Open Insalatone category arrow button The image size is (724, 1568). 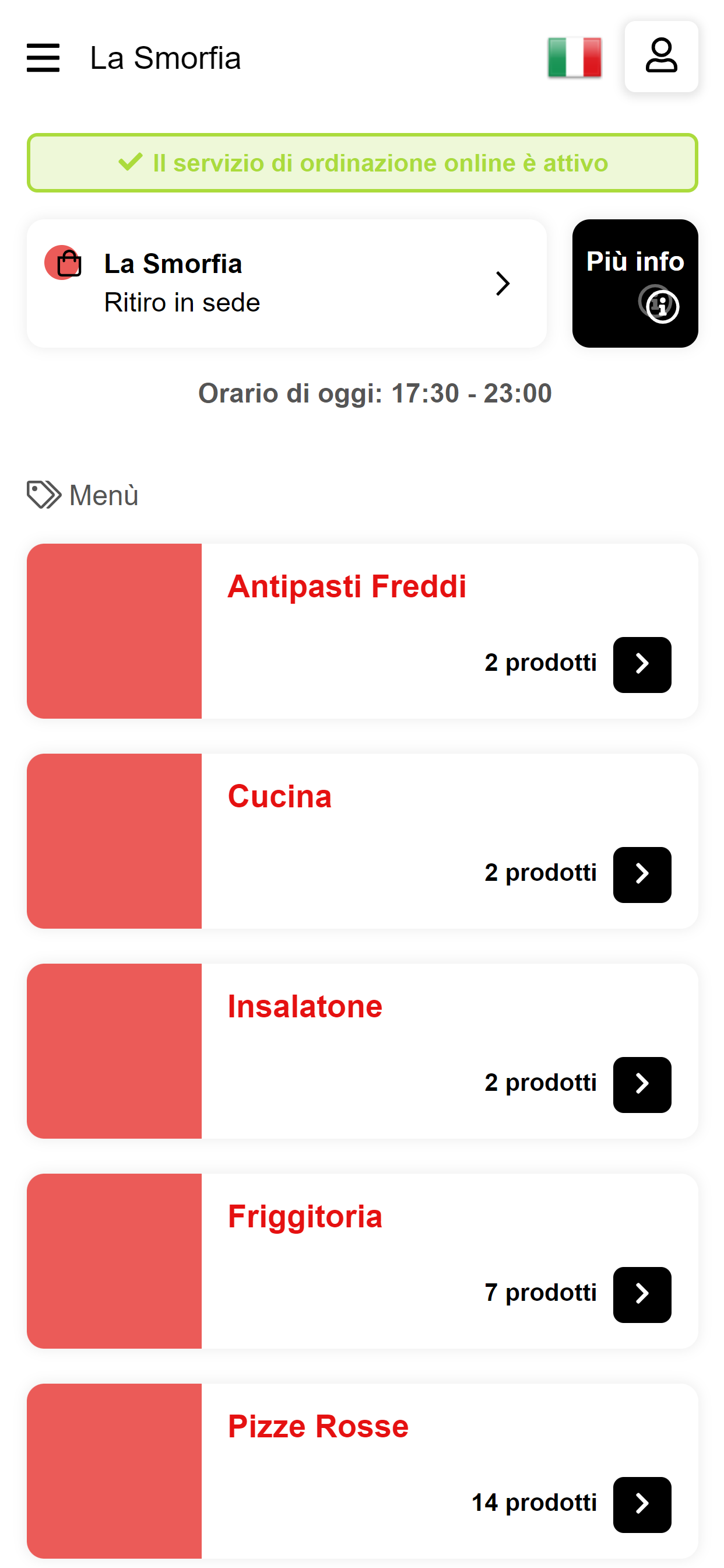(x=641, y=1084)
